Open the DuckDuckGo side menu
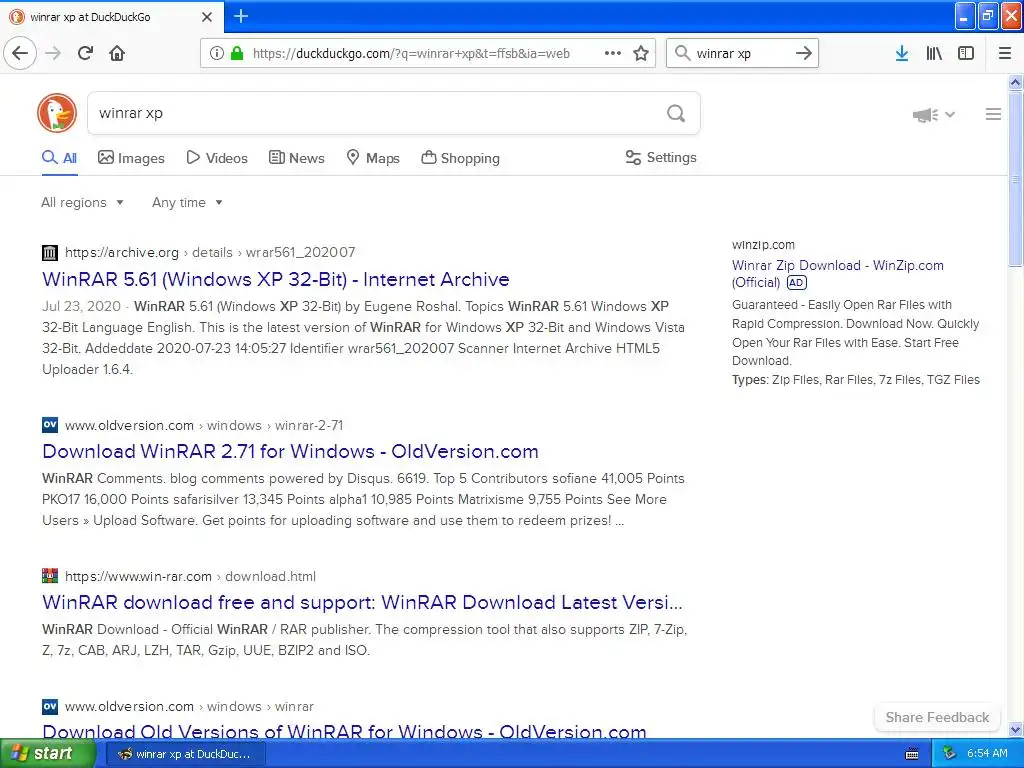This screenshot has width=1024, height=768. (x=993, y=114)
